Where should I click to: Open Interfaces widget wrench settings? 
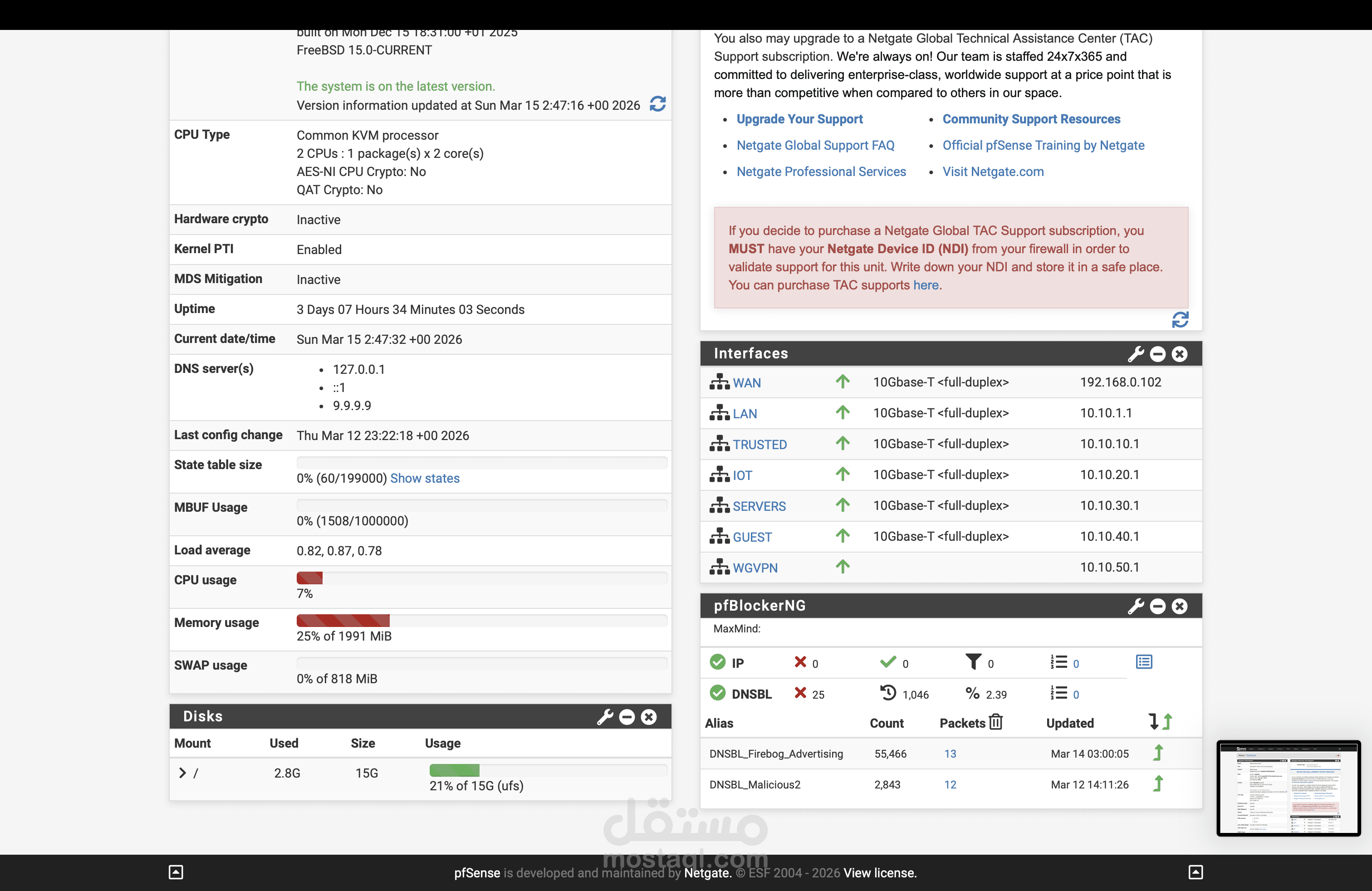(1135, 354)
